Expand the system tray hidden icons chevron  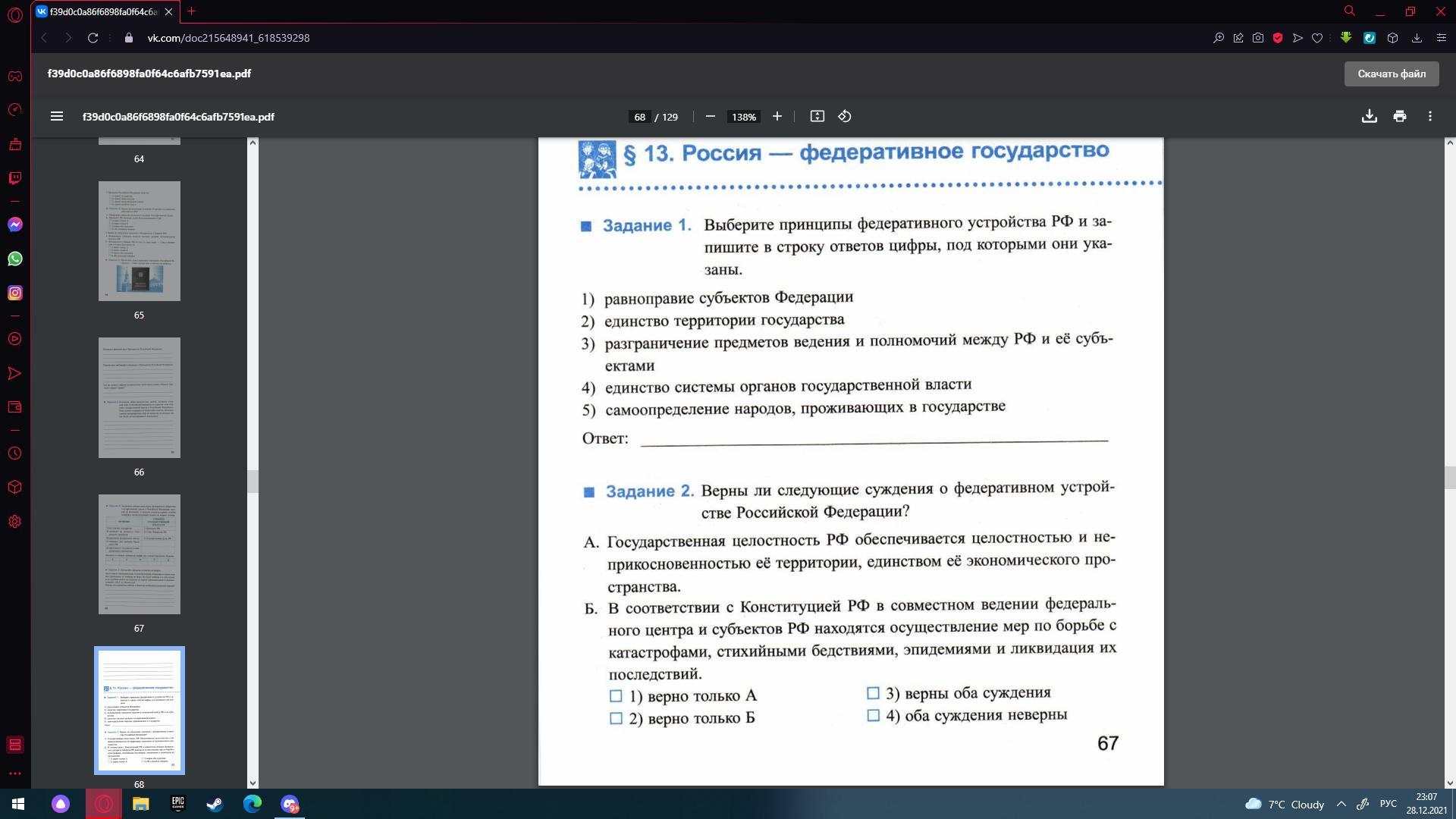pyautogui.click(x=1341, y=804)
